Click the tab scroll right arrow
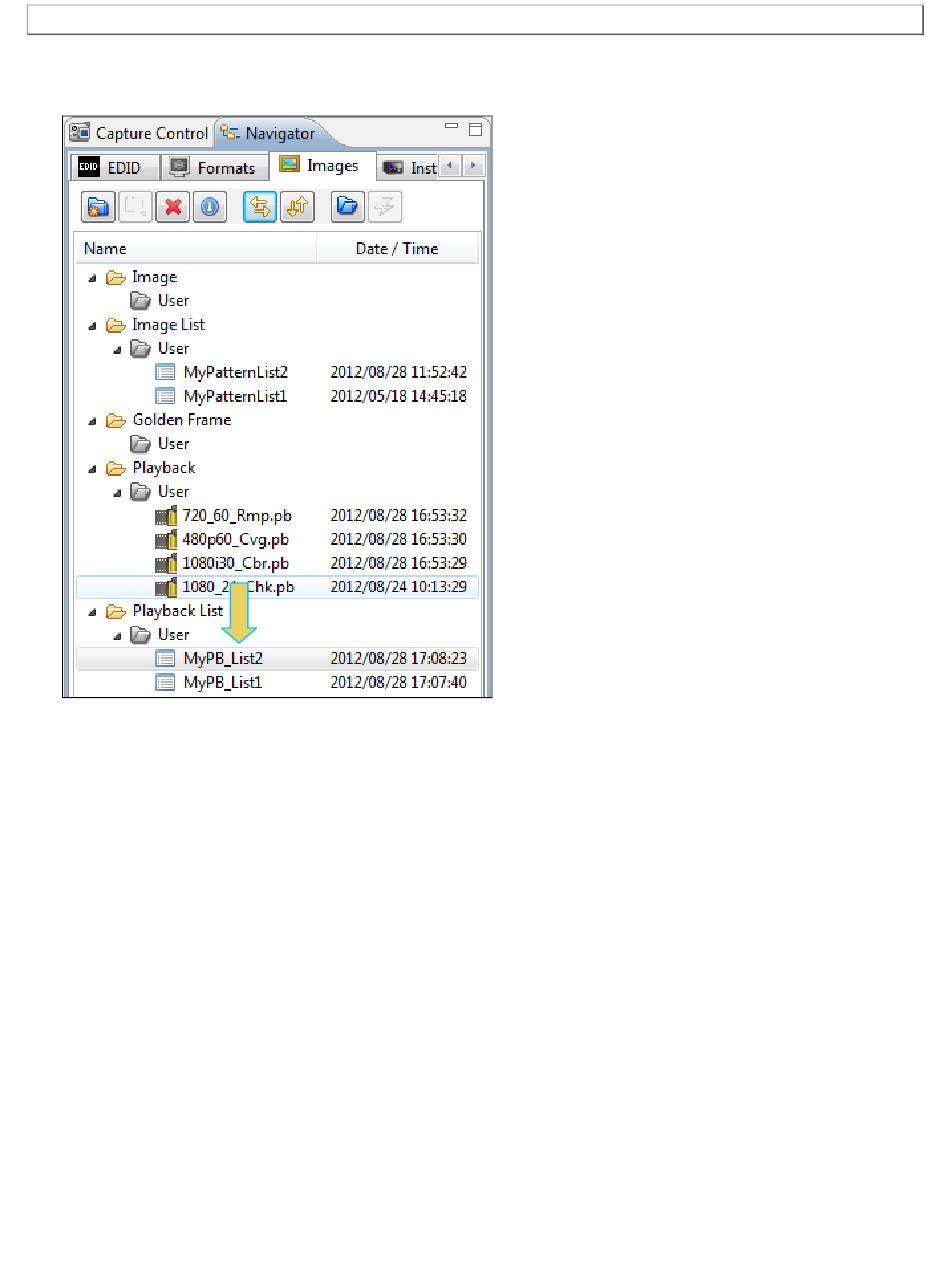950x1267 pixels. tap(474, 166)
